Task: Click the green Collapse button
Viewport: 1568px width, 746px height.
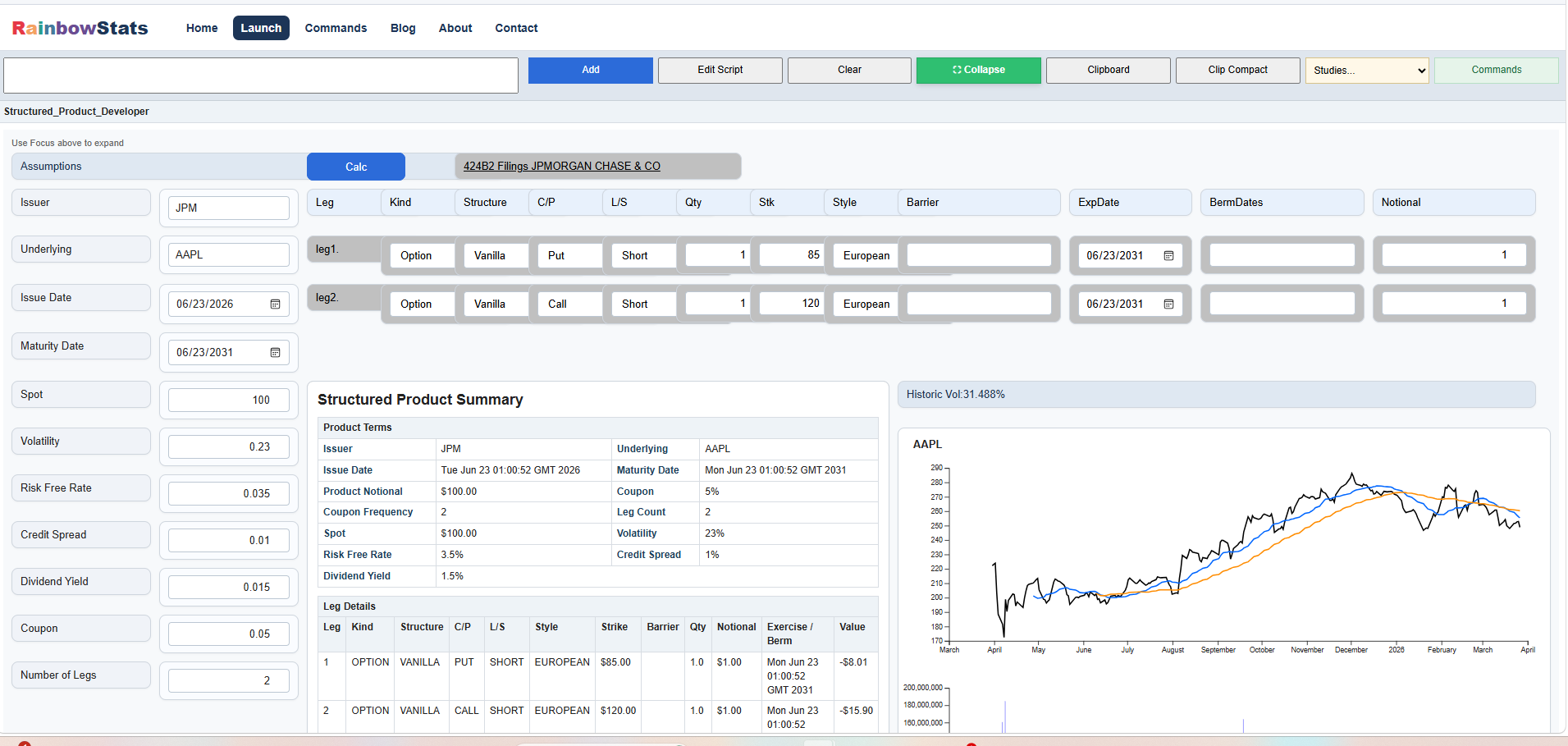Action: 979,70
